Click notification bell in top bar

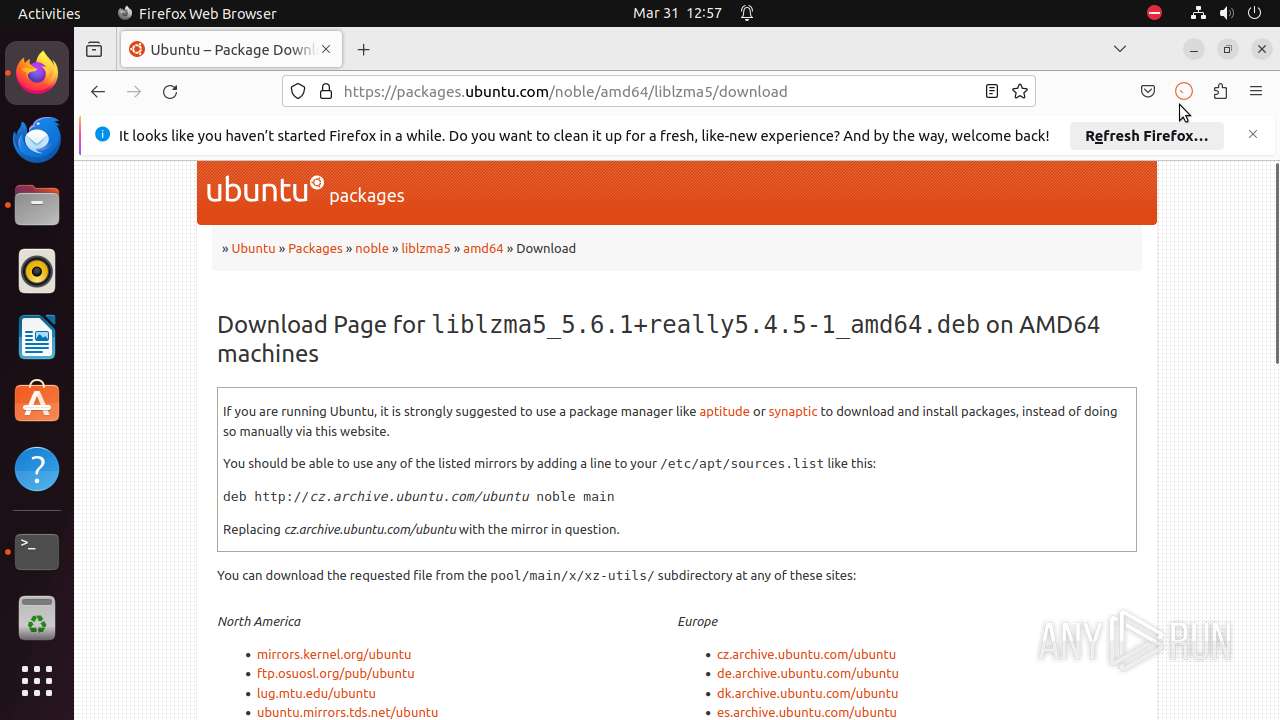pyautogui.click(x=747, y=13)
